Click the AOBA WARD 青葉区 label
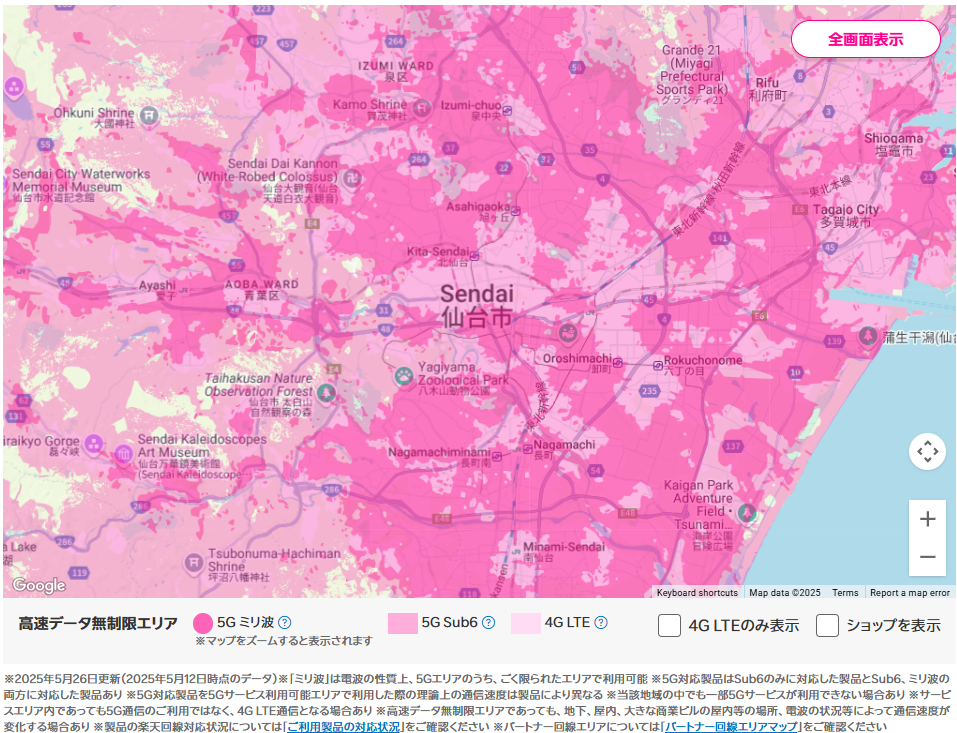The width and height of the screenshot is (957, 733). [262, 290]
